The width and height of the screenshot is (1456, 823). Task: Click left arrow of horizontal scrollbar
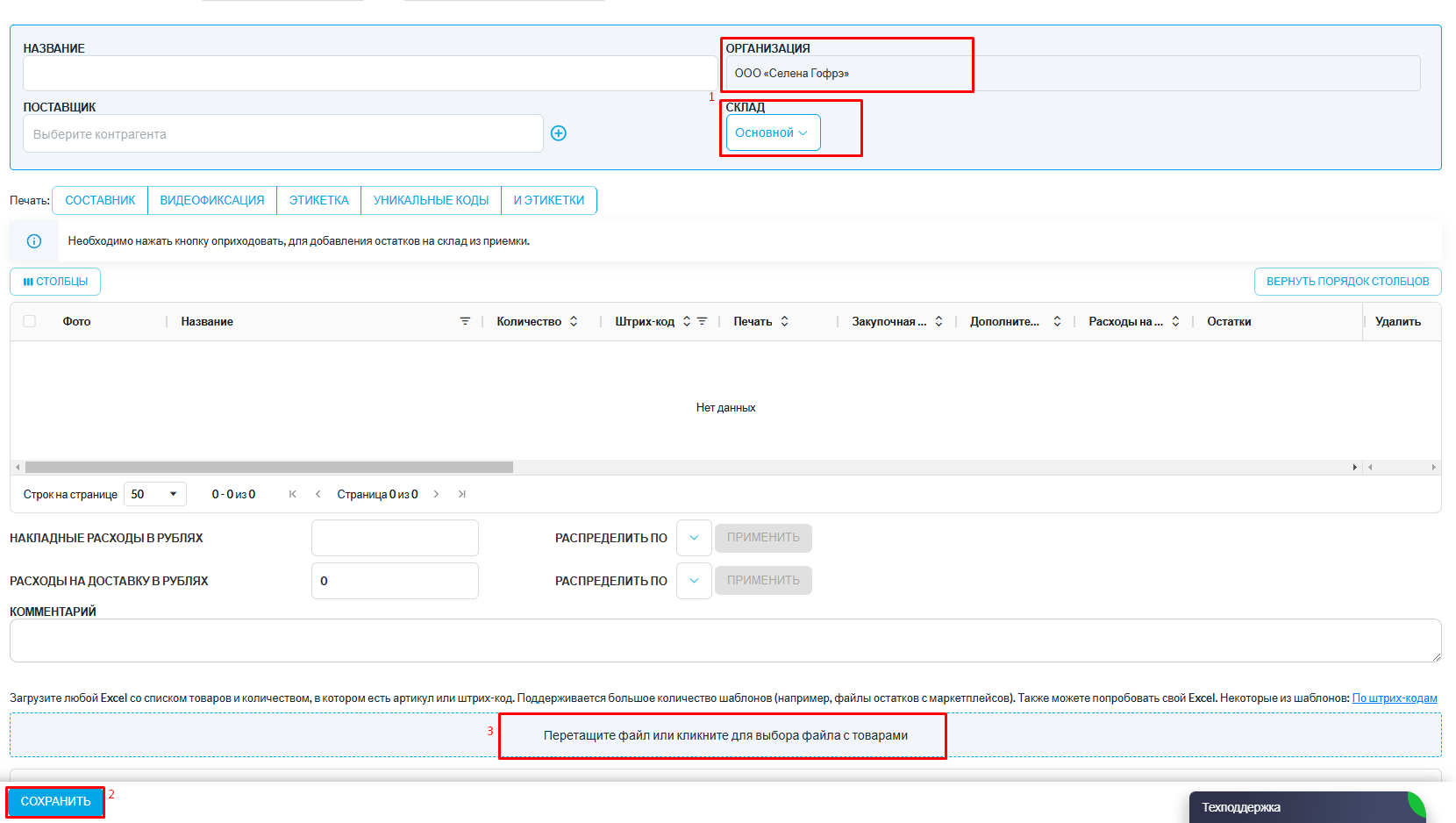coord(18,468)
